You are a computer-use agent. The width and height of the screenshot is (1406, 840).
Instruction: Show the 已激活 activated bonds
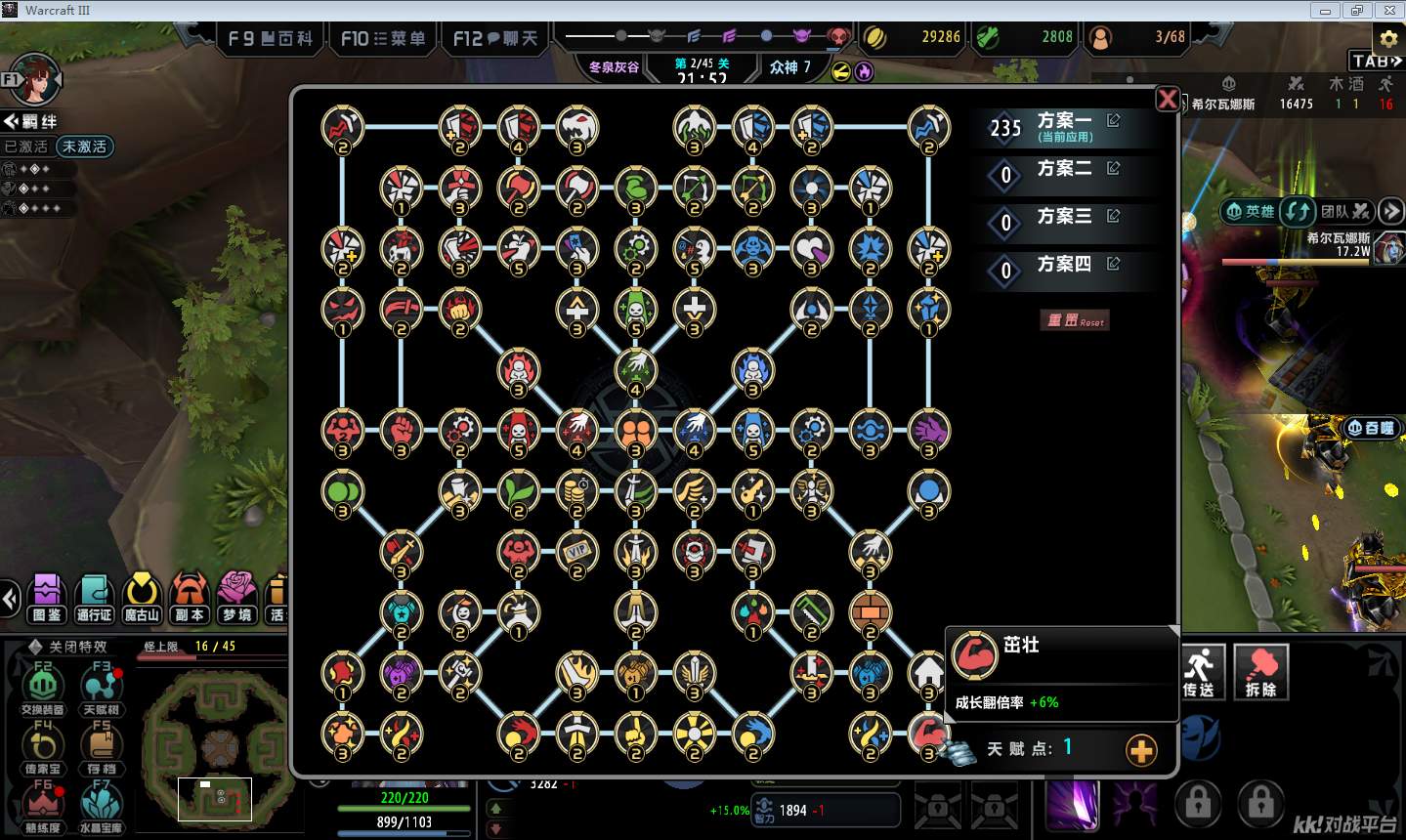[26, 147]
